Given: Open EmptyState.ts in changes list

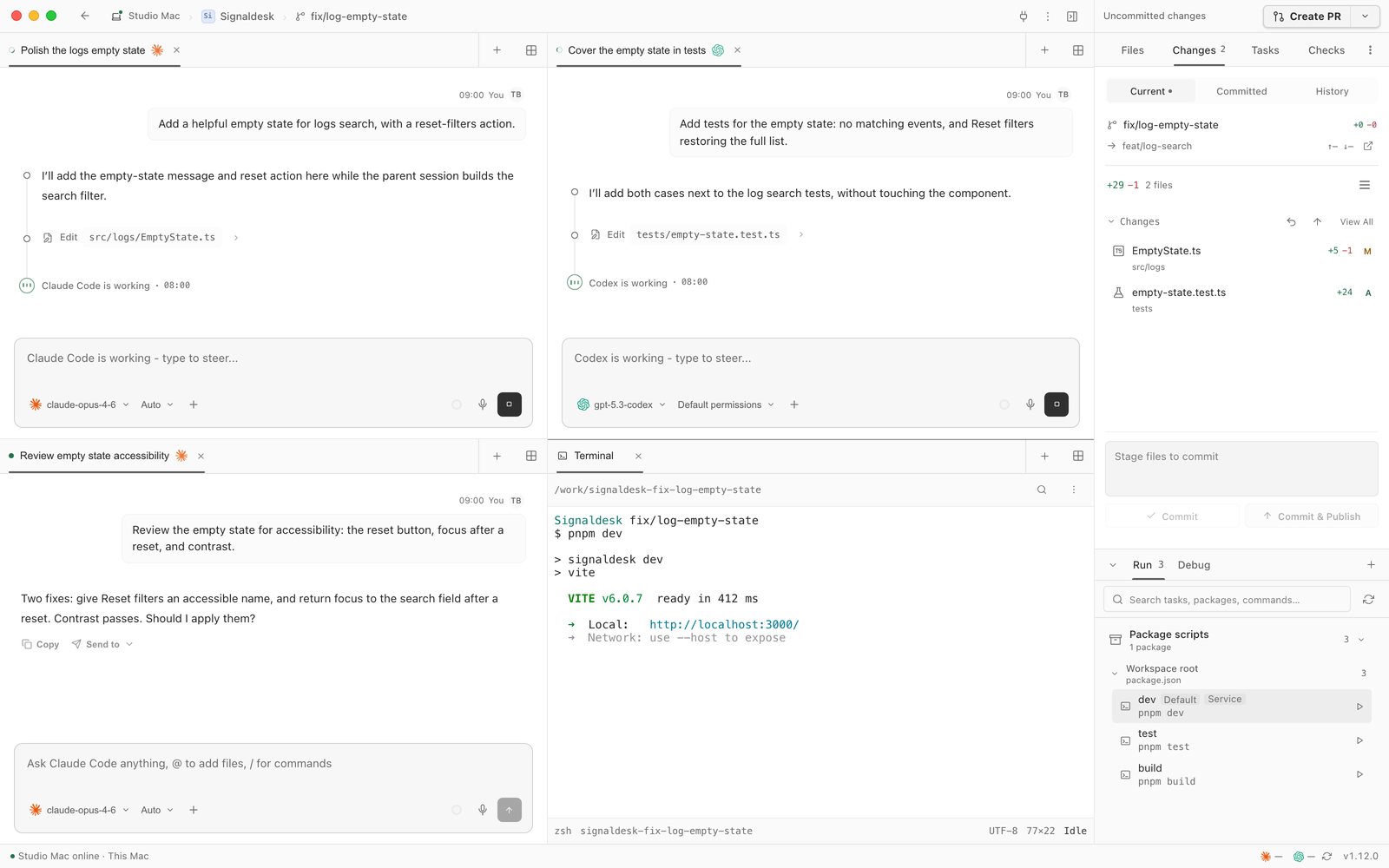Looking at the screenshot, I should (1241, 258).
